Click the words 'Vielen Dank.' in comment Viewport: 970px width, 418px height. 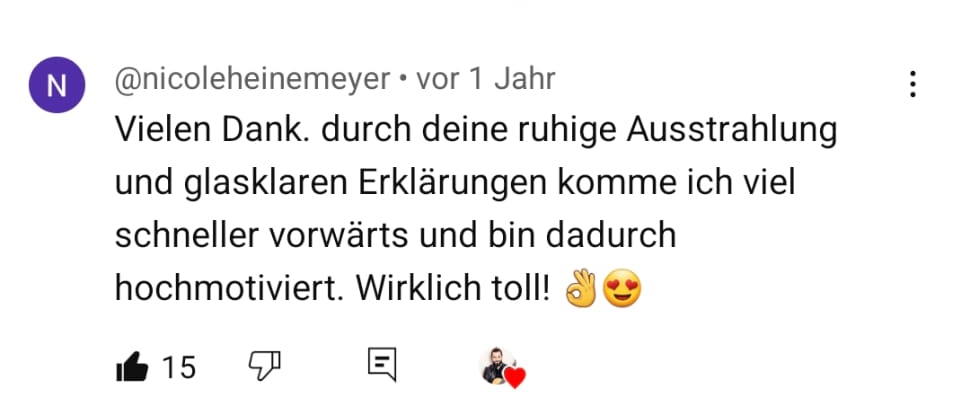(213, 130)
